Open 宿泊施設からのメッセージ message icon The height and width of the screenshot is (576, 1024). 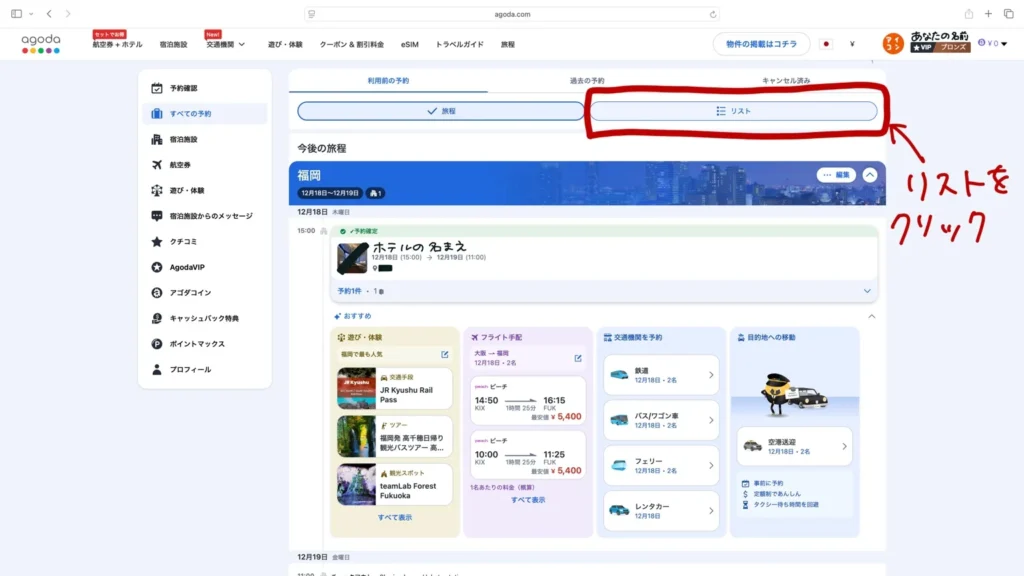pyautogui.click(x=155, y=213)
